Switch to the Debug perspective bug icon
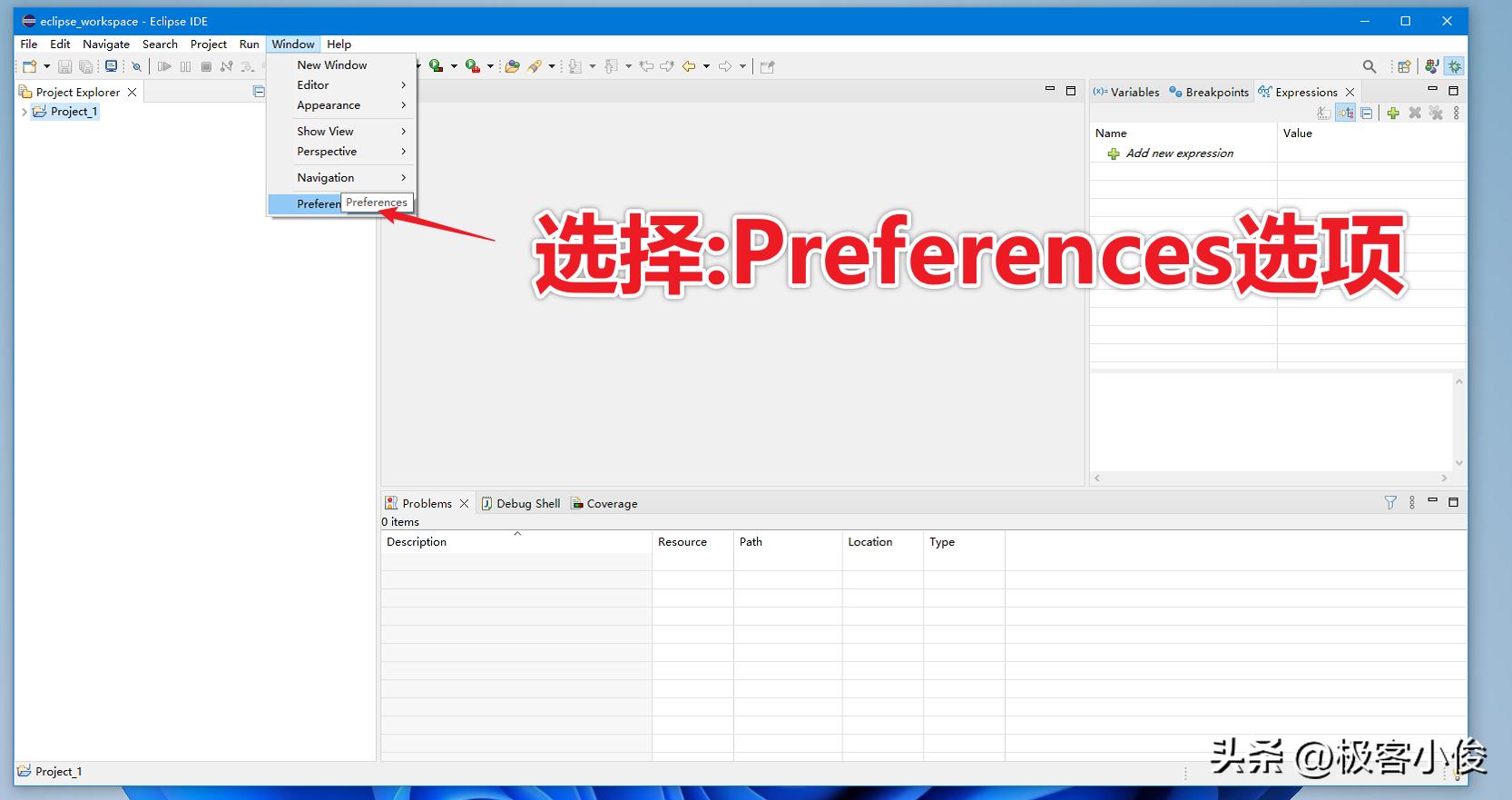 pos(1455,66)
